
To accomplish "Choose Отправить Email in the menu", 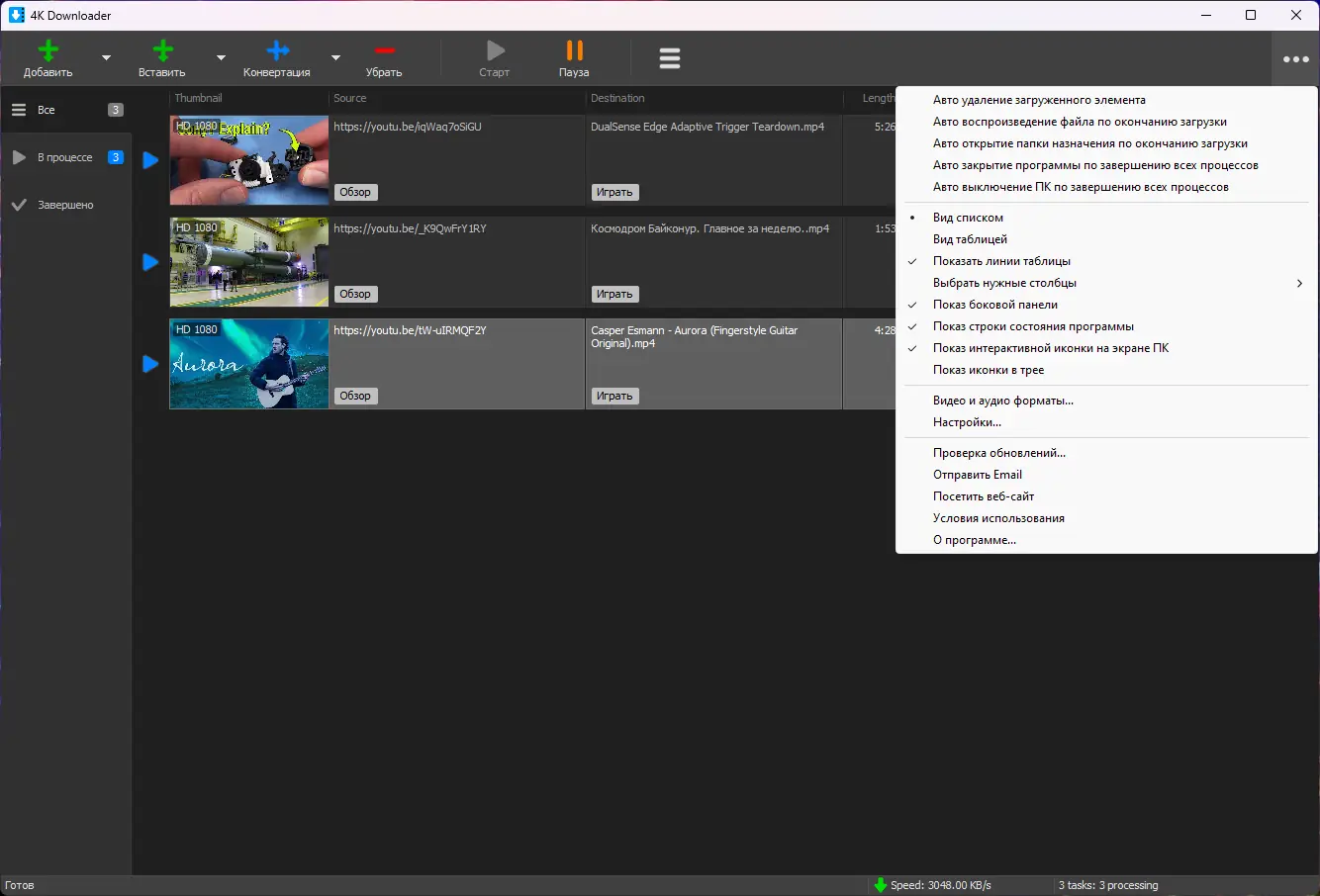I will pos(1106,475).
